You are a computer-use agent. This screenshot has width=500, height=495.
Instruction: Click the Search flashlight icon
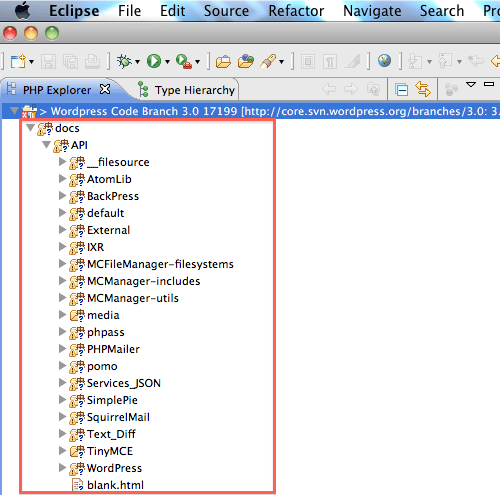(268, 61)
